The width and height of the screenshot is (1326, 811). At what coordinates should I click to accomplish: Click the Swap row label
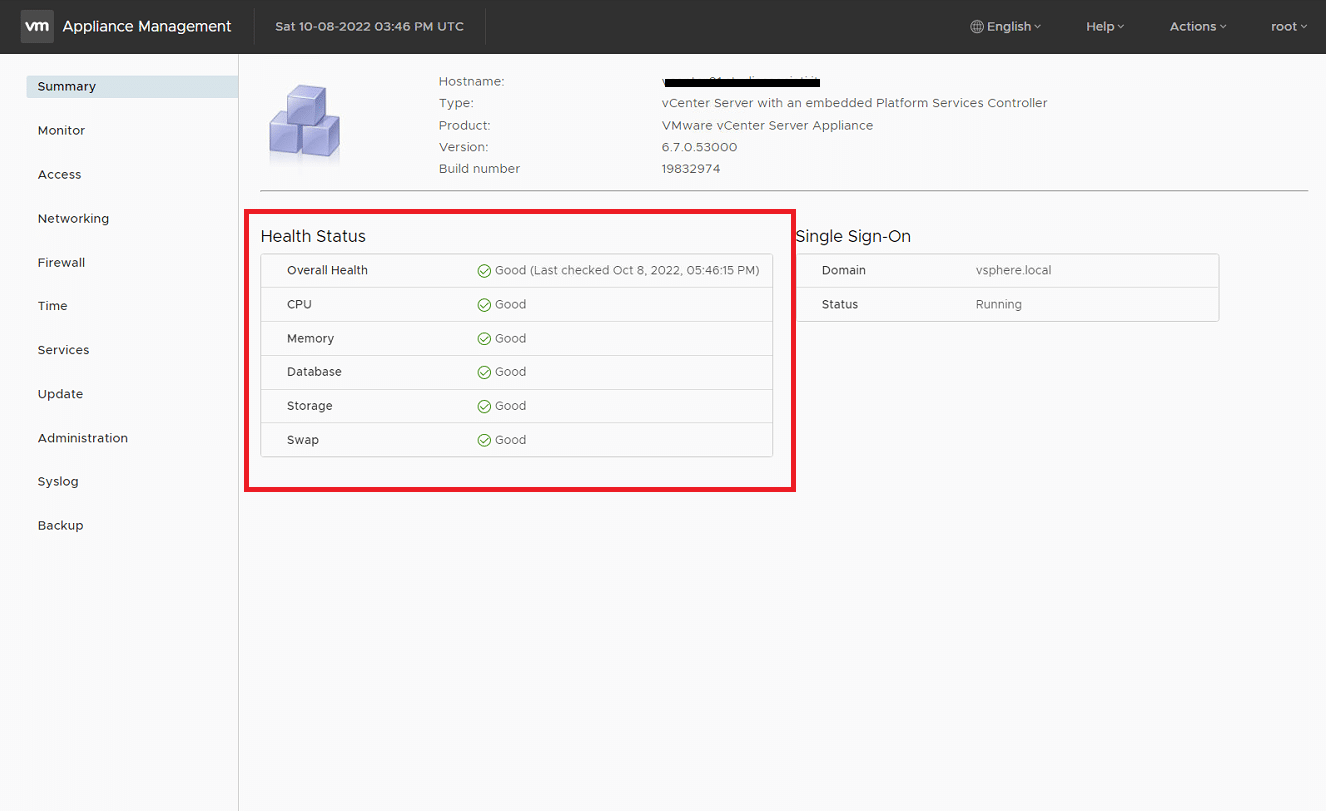(303, 440)
